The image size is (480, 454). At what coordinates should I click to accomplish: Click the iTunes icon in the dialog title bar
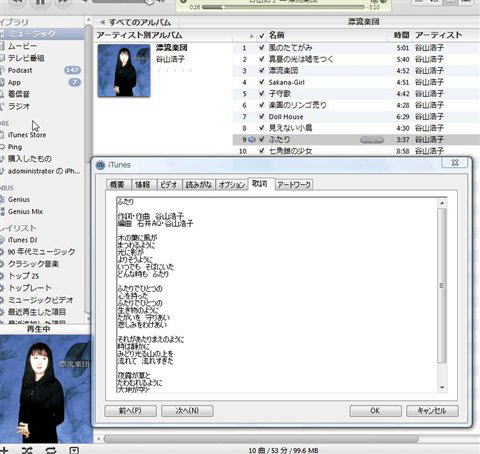pos(100,165)
